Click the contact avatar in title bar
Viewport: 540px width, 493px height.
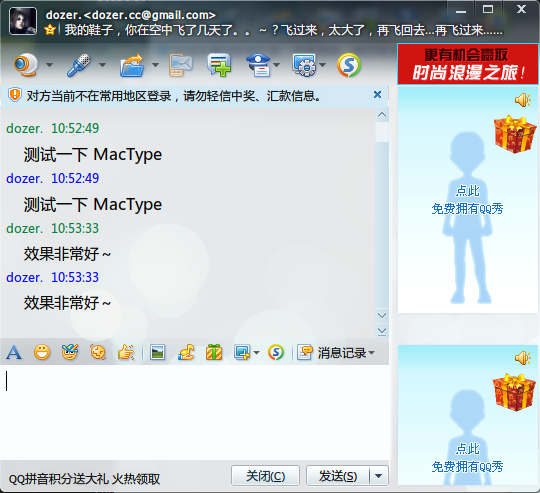[x=23, y=21]
